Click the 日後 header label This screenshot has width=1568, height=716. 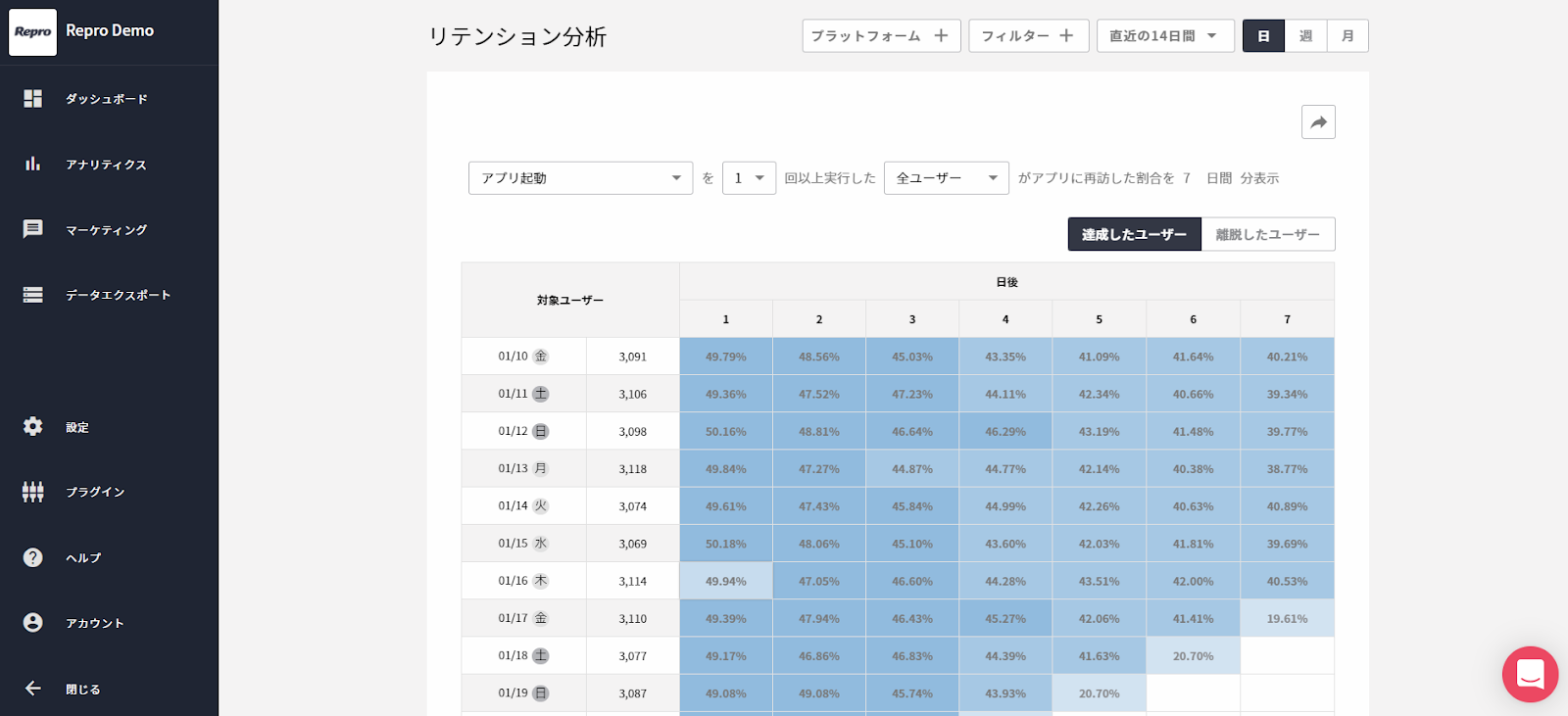tap(1006, 282)
